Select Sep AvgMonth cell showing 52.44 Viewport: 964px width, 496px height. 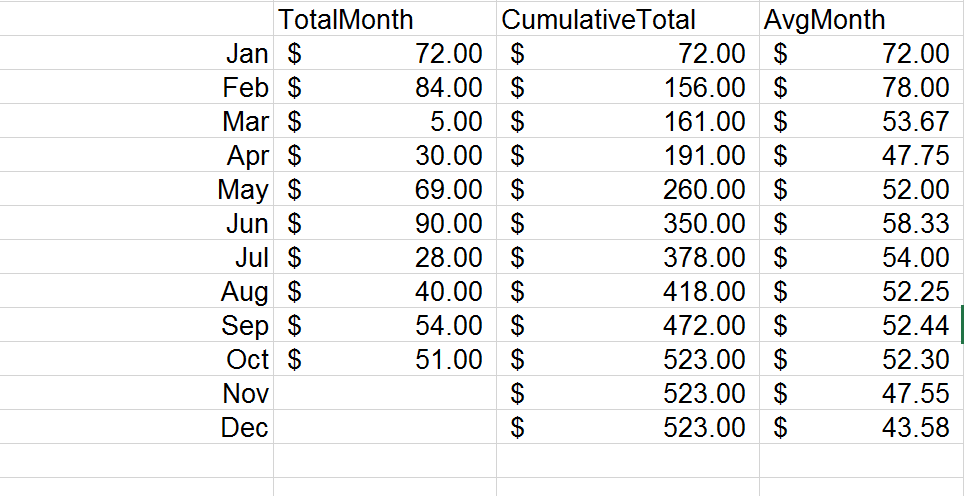(861, 325)
